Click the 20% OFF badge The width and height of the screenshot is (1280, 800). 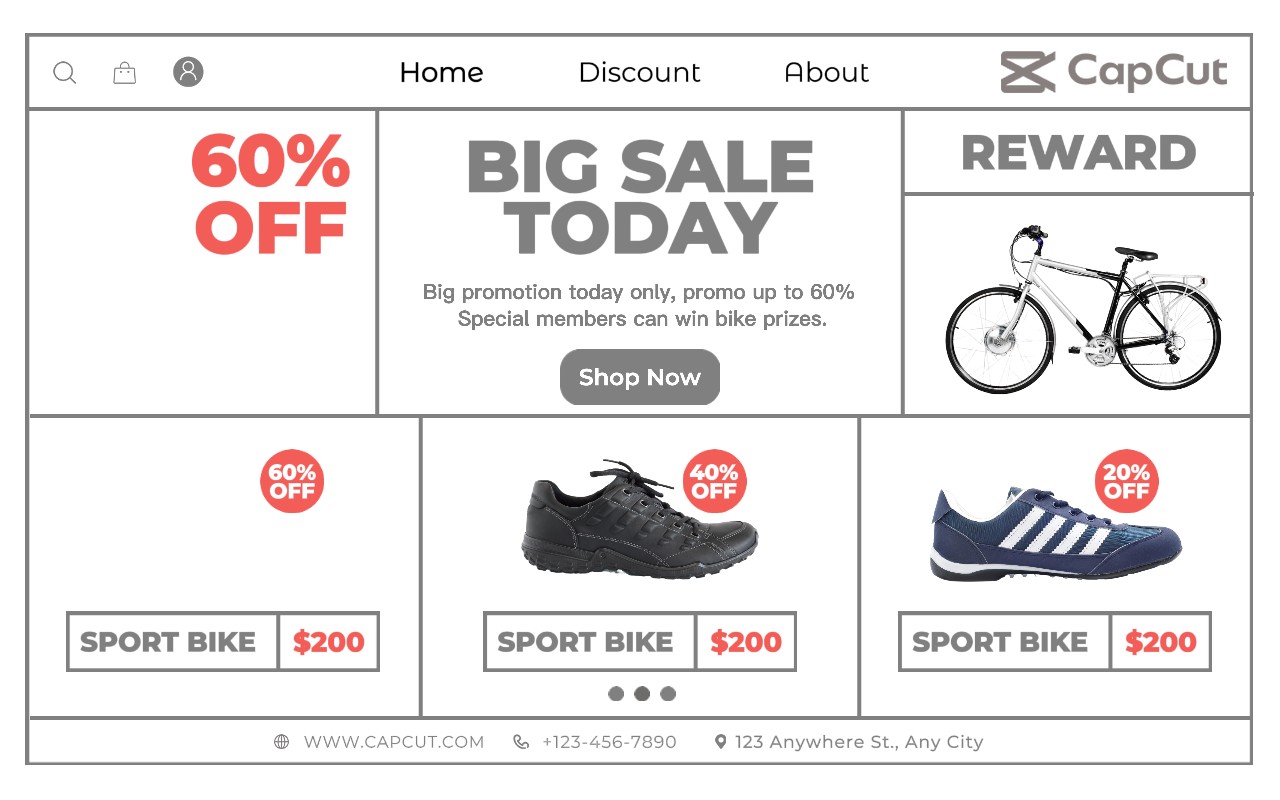tap(1127, 481)
